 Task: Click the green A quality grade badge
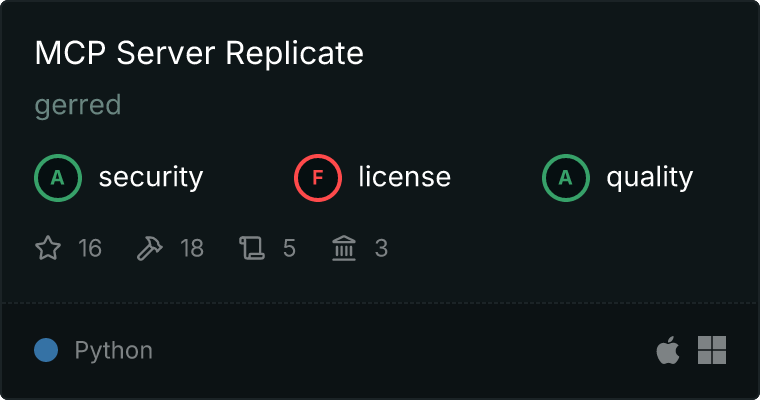click(x=566, y=178)
